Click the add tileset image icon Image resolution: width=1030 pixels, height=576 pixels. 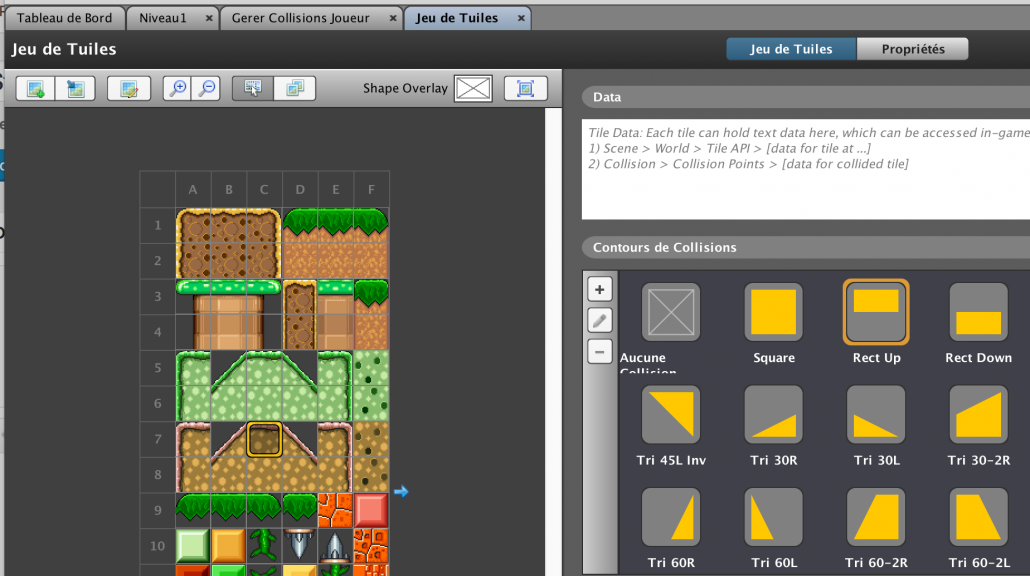(x=35, y=88)
